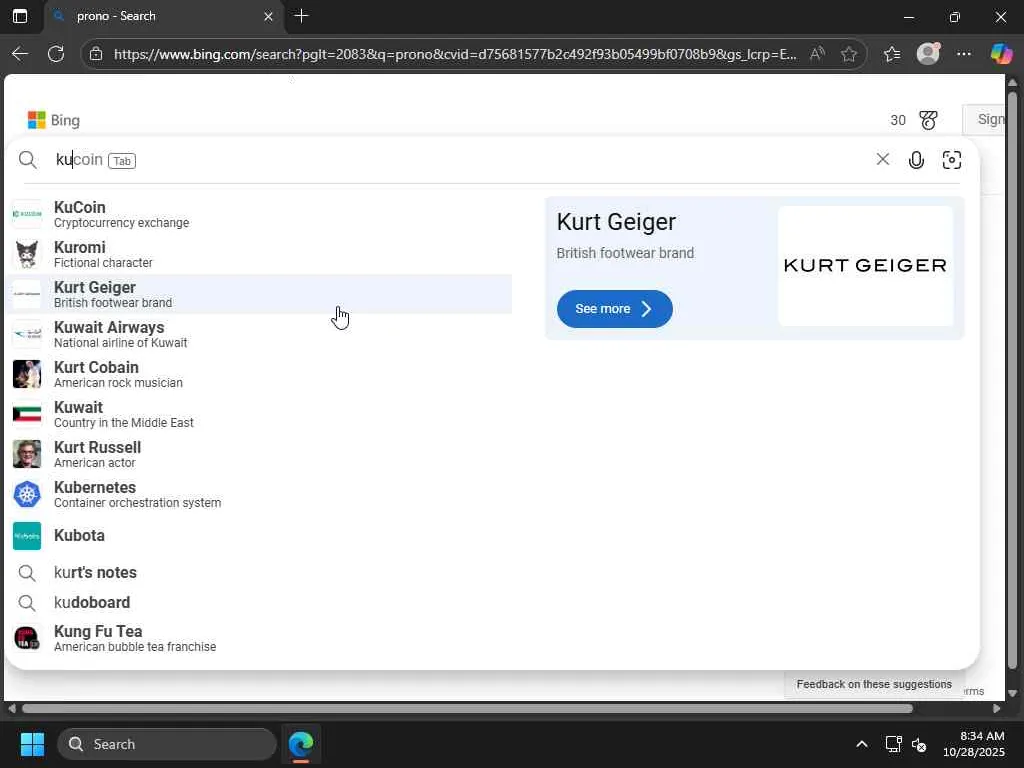This screenshot has height=768, width=1024.
Task: Select the prono - Search tab
Action: (x=165, y=16)
